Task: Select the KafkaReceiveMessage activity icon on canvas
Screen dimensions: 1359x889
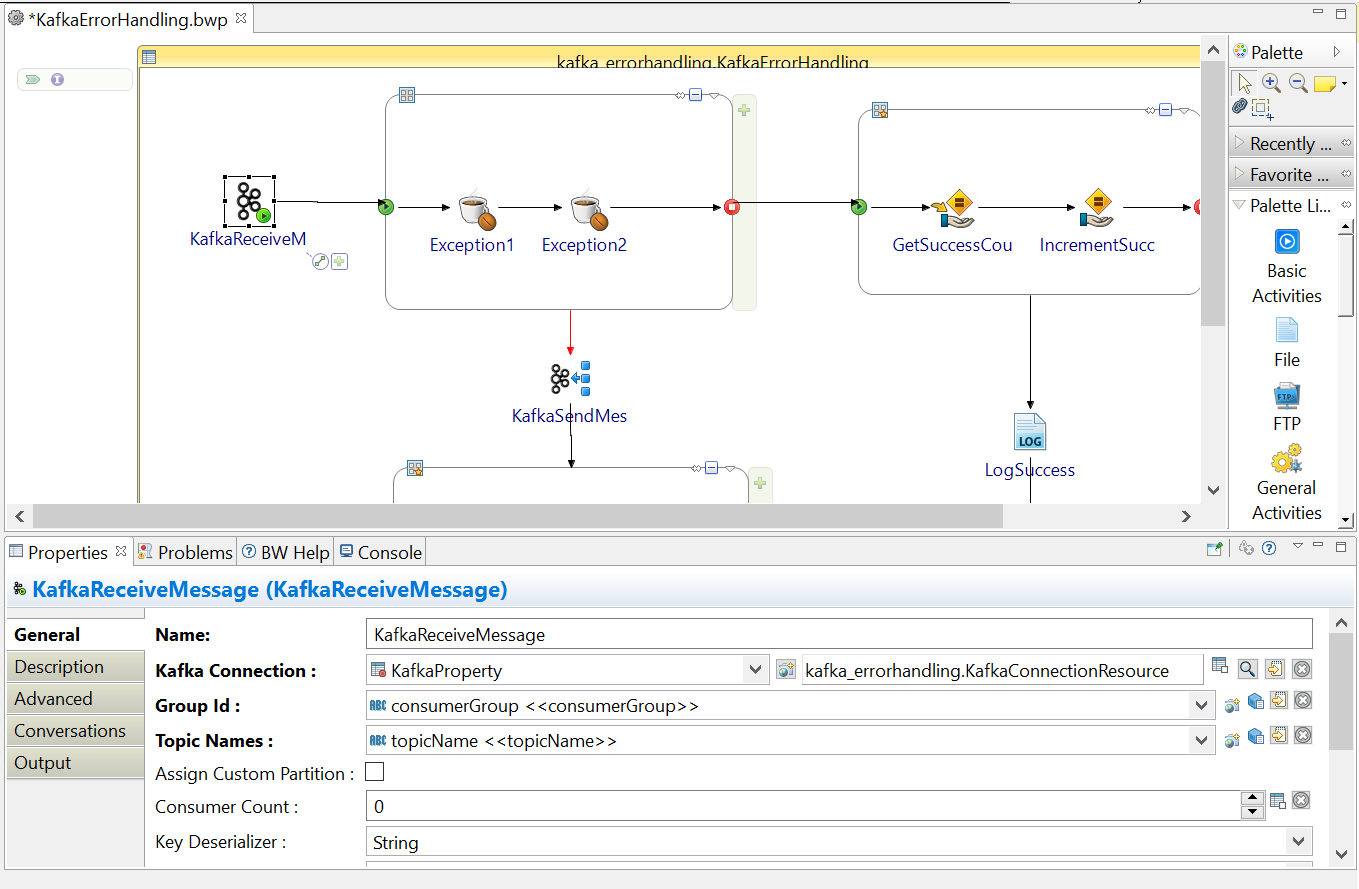Action: click(249, 201)
